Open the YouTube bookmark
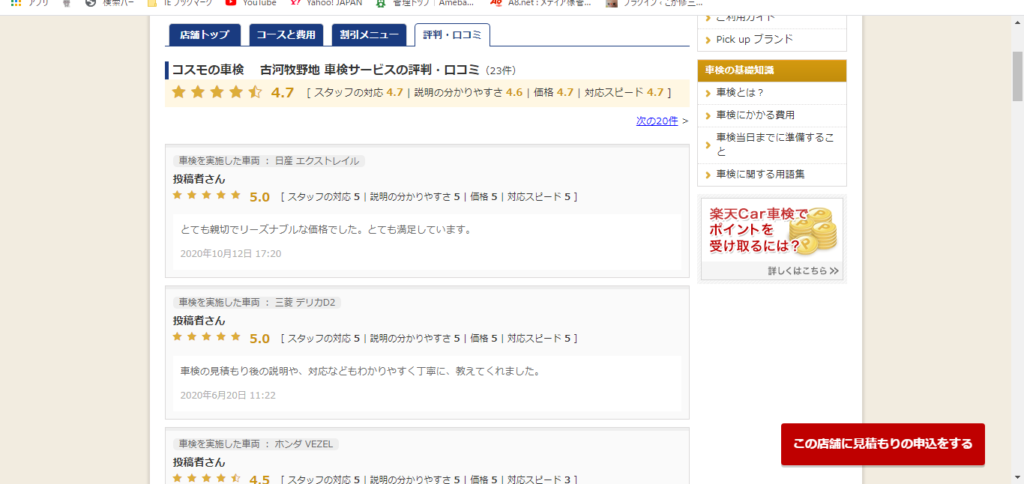1024x484 pixels. click(x=251, y=3)
